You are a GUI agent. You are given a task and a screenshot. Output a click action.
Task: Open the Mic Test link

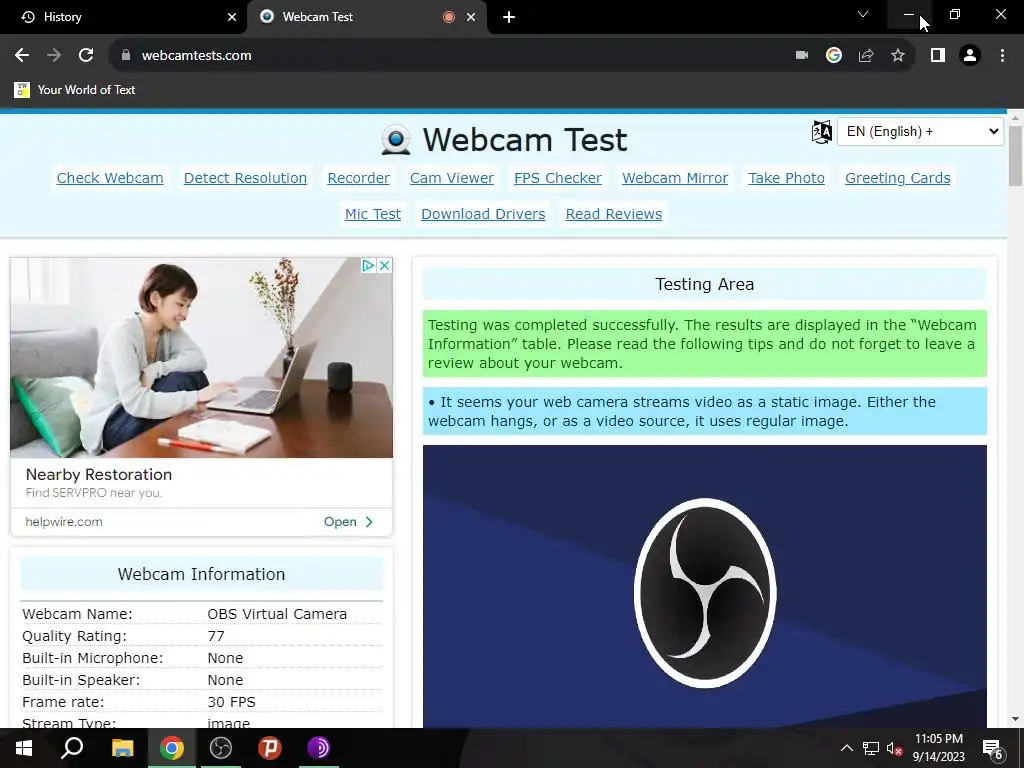pos(373,214)
